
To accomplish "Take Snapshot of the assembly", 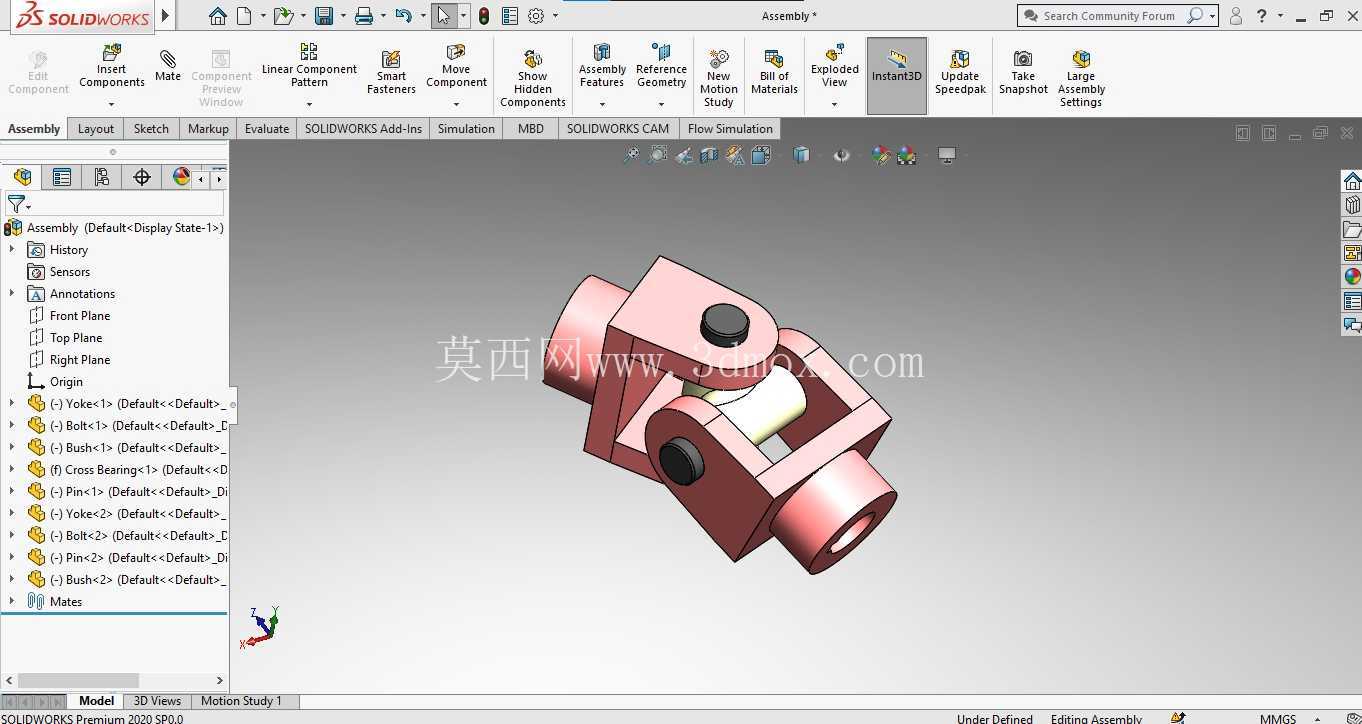I will point(1023,73).
